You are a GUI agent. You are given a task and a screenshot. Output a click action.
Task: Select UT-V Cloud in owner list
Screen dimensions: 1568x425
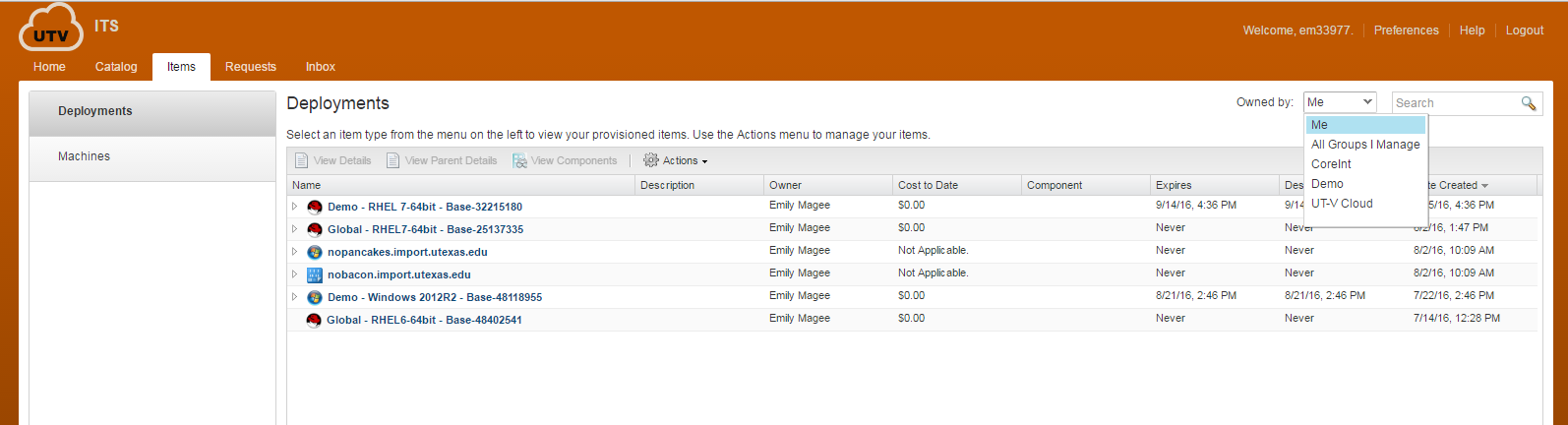coord(1342,204)
